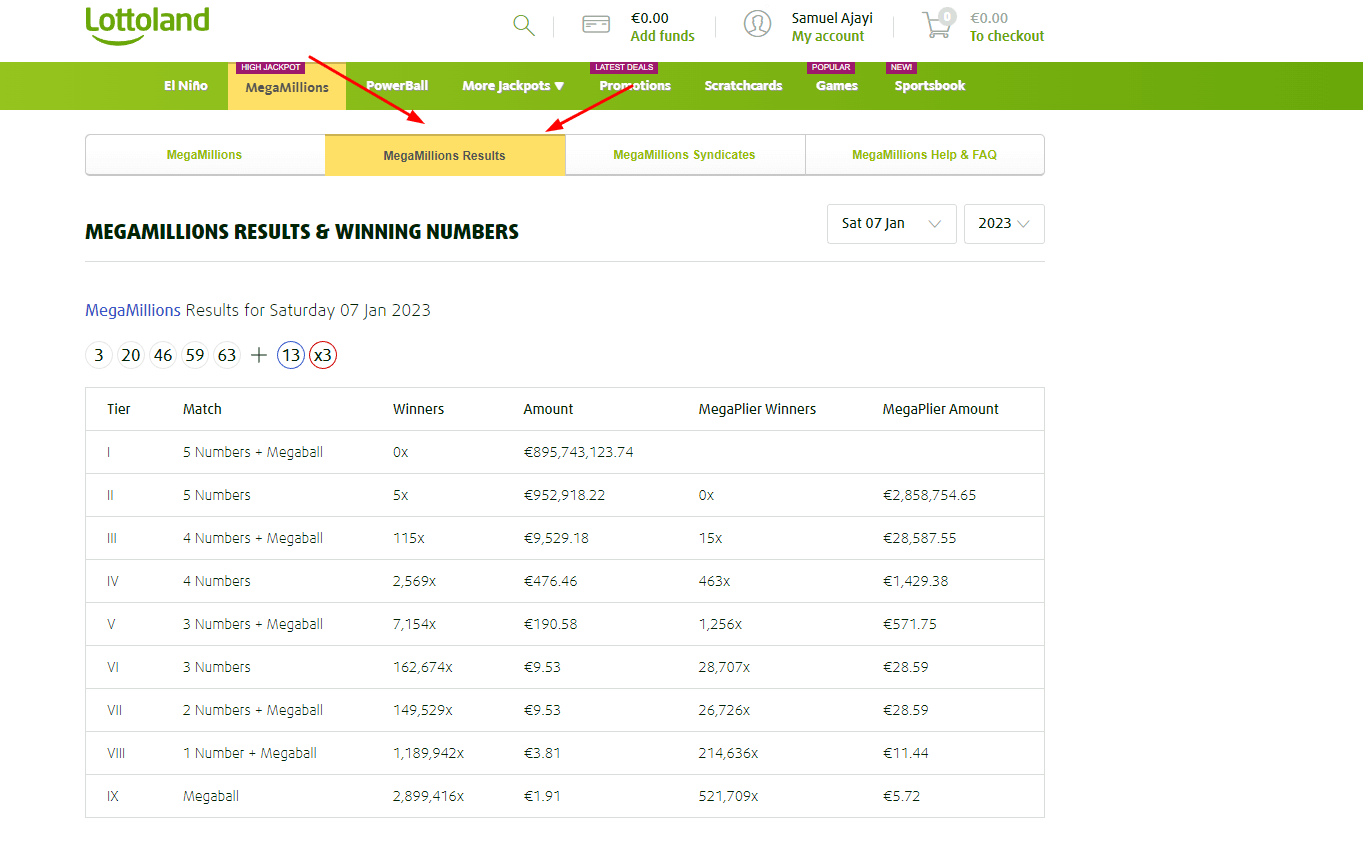The height and width of the screenshot is (860, 1363).
Task: Open the 2023 year dropdown
Action: pos(1004,224)
